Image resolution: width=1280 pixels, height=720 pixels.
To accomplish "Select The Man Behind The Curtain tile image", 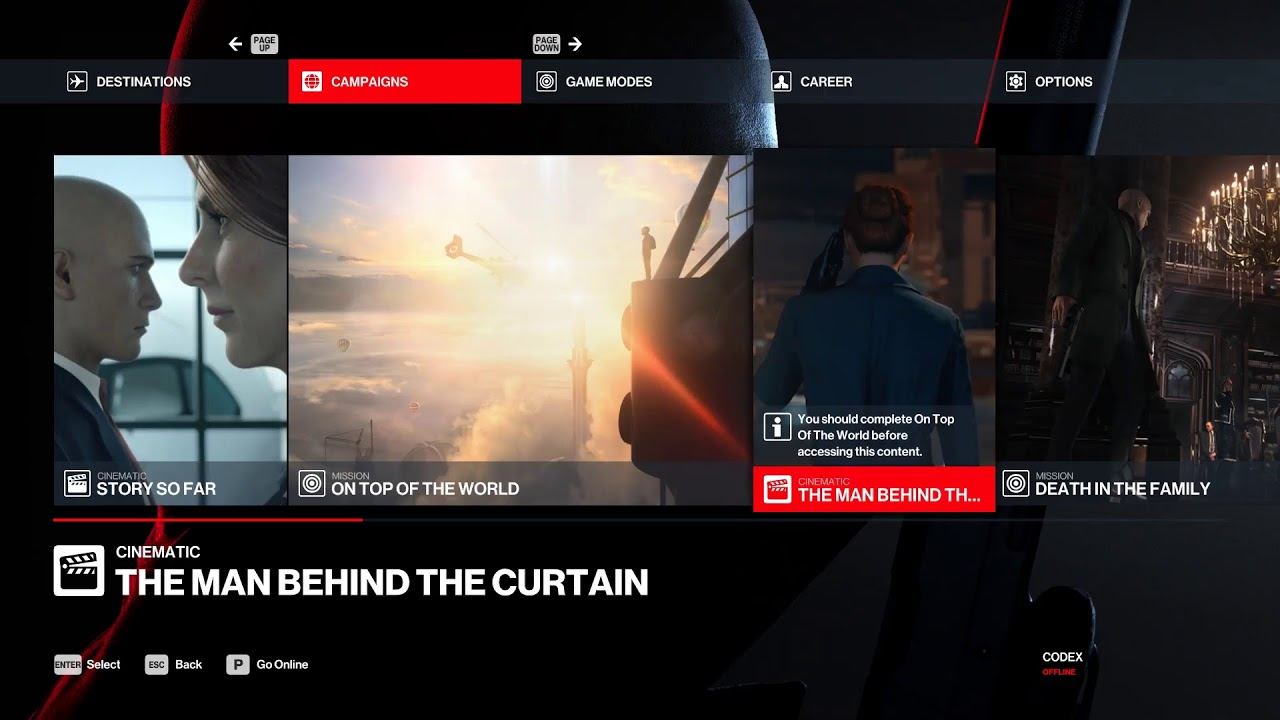I will (874, 308).
